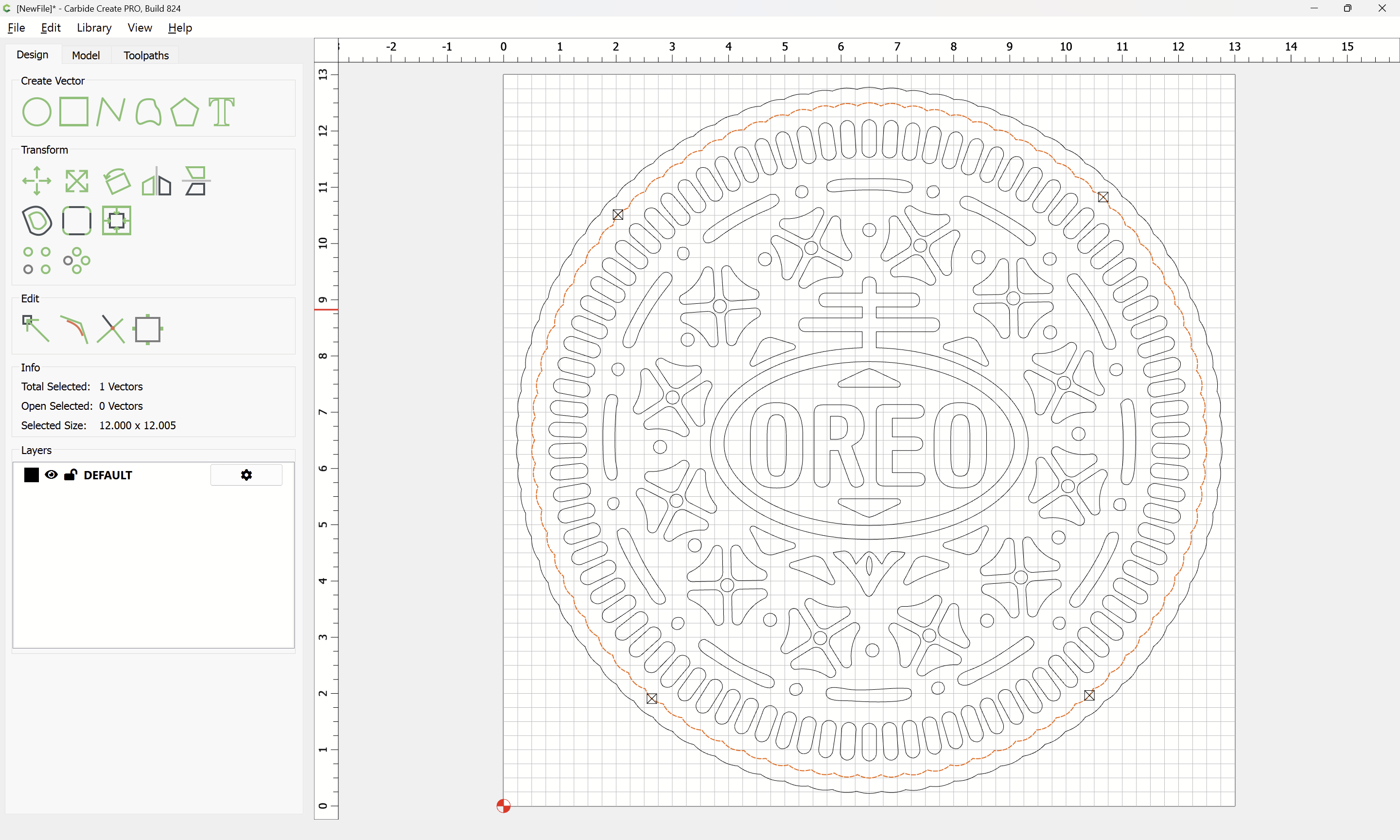Choose the Polyline vector tool
Viewport: 1400px width, 840px height.
pos(111,111)
